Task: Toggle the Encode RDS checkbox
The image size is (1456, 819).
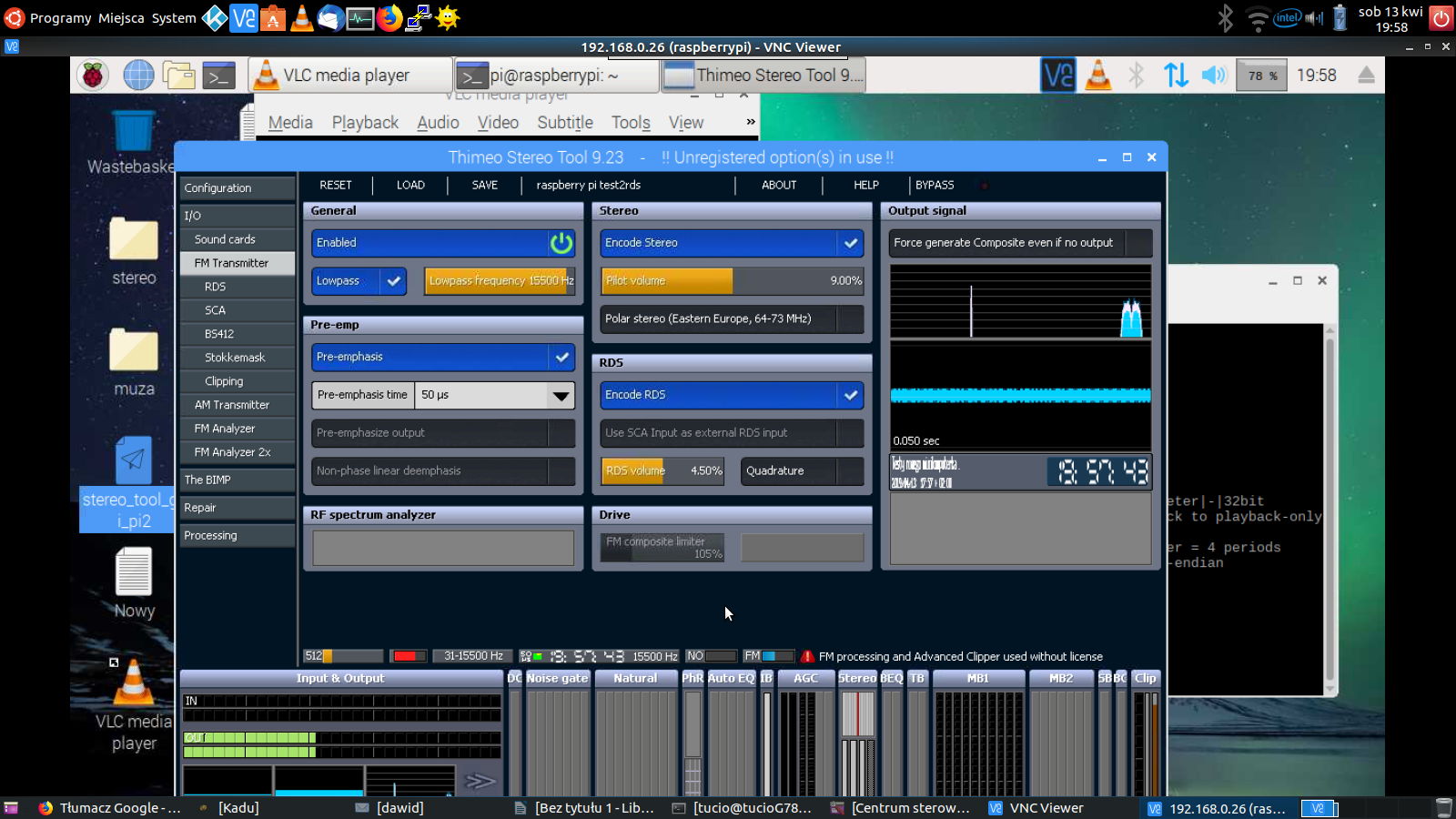Action: 851,395
